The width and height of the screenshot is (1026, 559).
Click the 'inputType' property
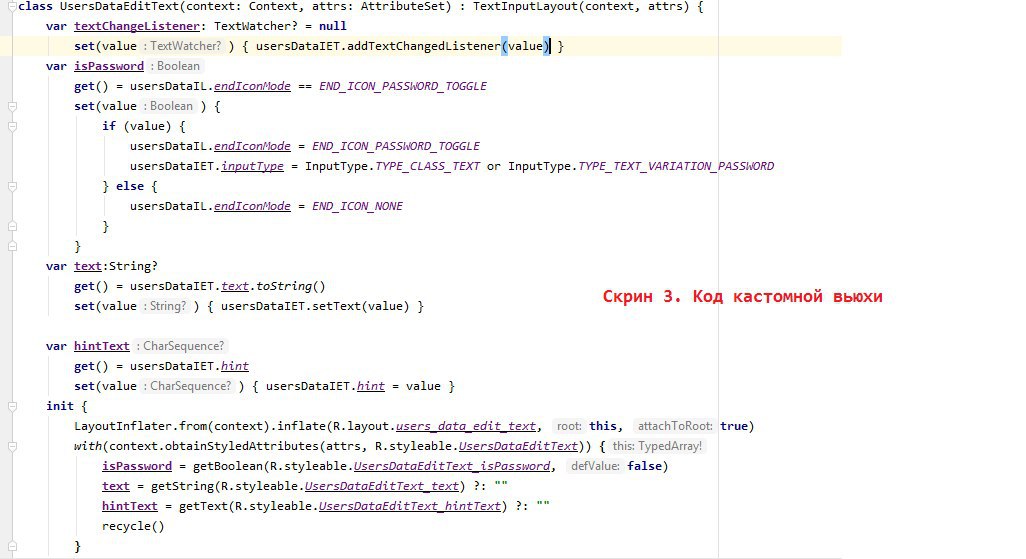coord(252,166)
